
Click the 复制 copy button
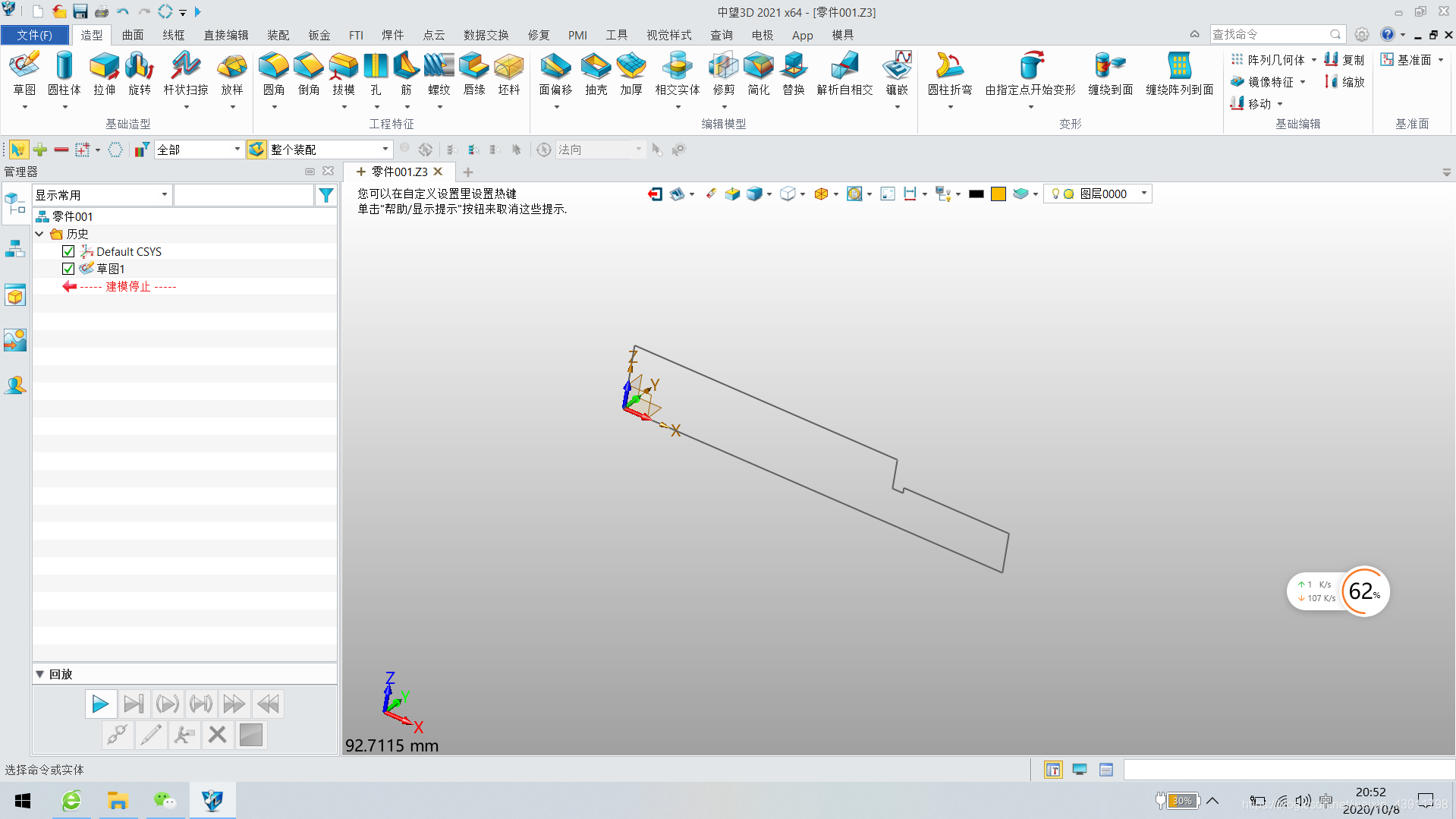point(1344,60)
